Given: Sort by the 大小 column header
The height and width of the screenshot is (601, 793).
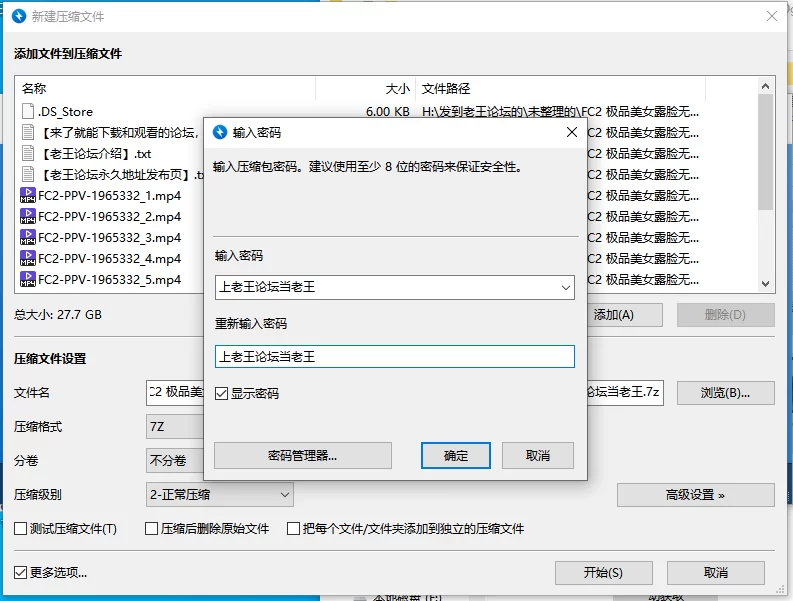Looking at the screenshot, I should 366,89.
